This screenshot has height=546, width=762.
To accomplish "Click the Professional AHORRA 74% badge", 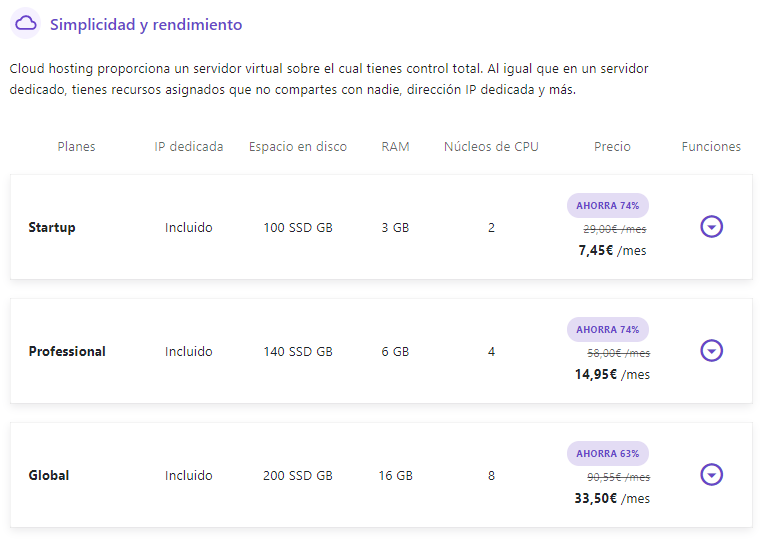I will (x=607, y=330).
